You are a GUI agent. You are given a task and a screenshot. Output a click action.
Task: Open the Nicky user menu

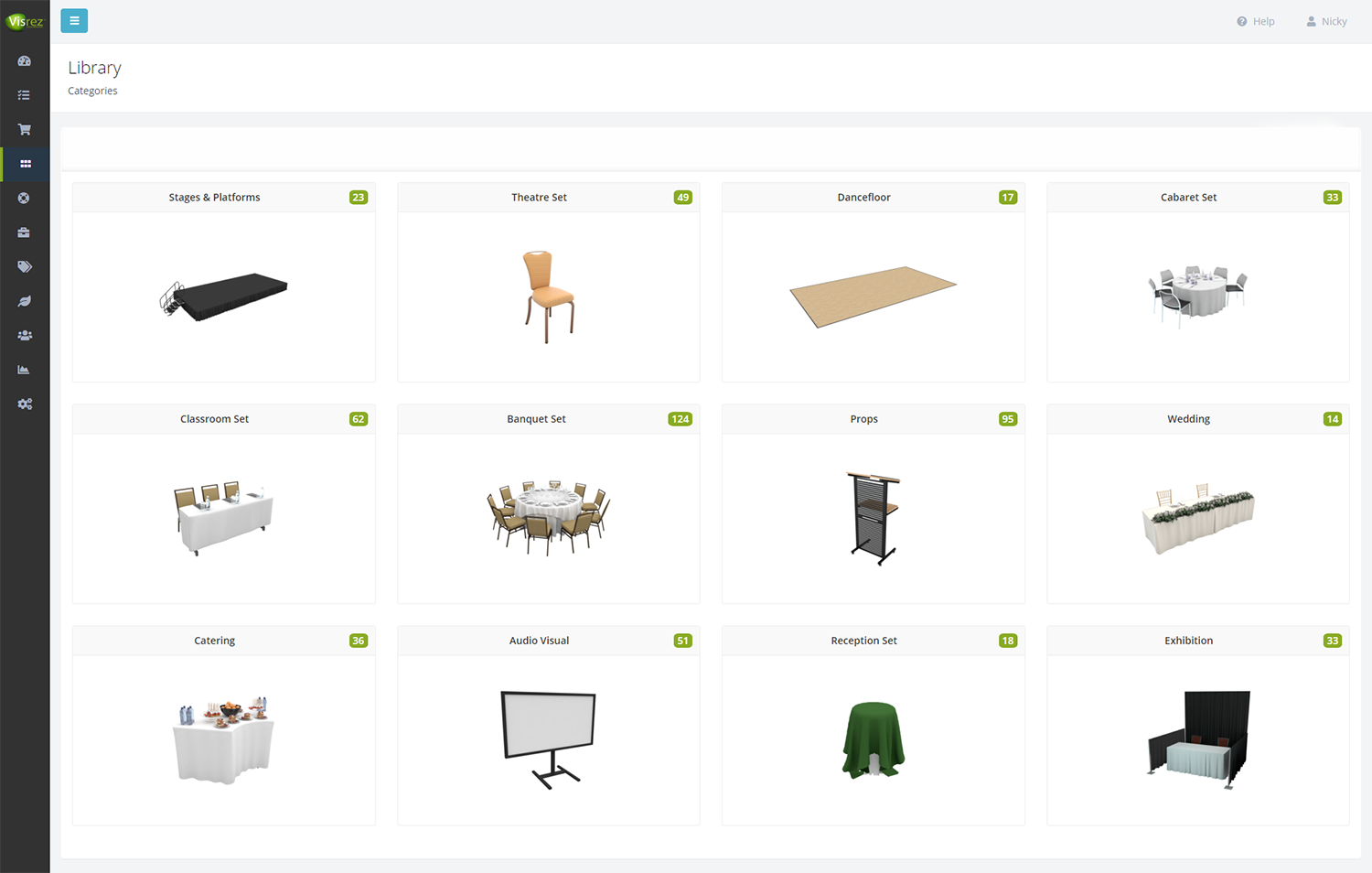1326,21
